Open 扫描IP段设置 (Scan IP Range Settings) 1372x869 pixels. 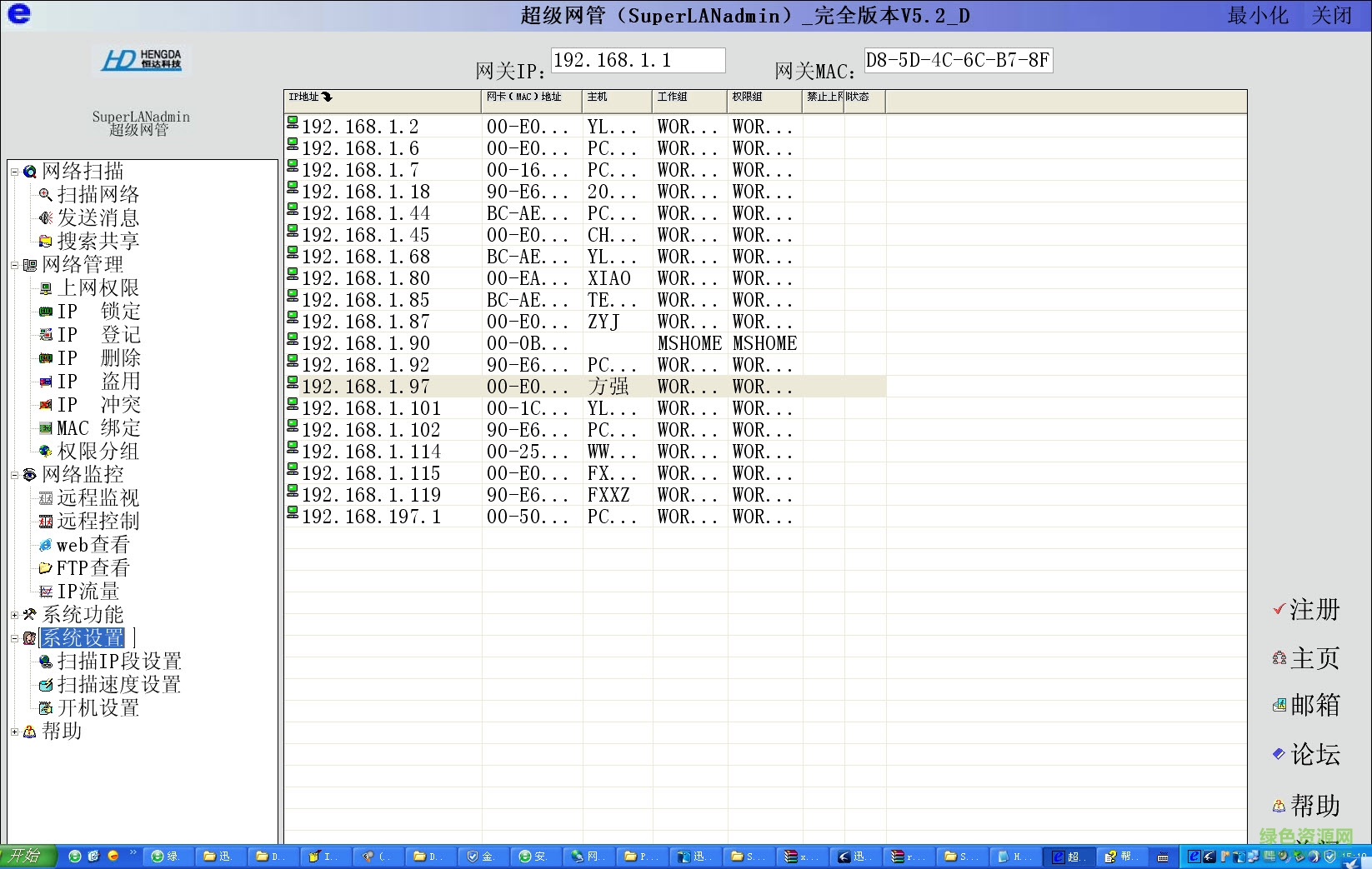(117, 661)
